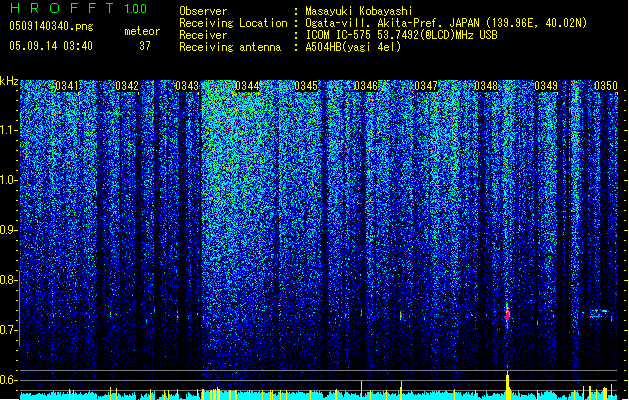Image resolution: width=629 pixels, height=400 pixels.
Task: Click the kHz axis unit label
Action: pyautogui.click(x=9, y=81)
